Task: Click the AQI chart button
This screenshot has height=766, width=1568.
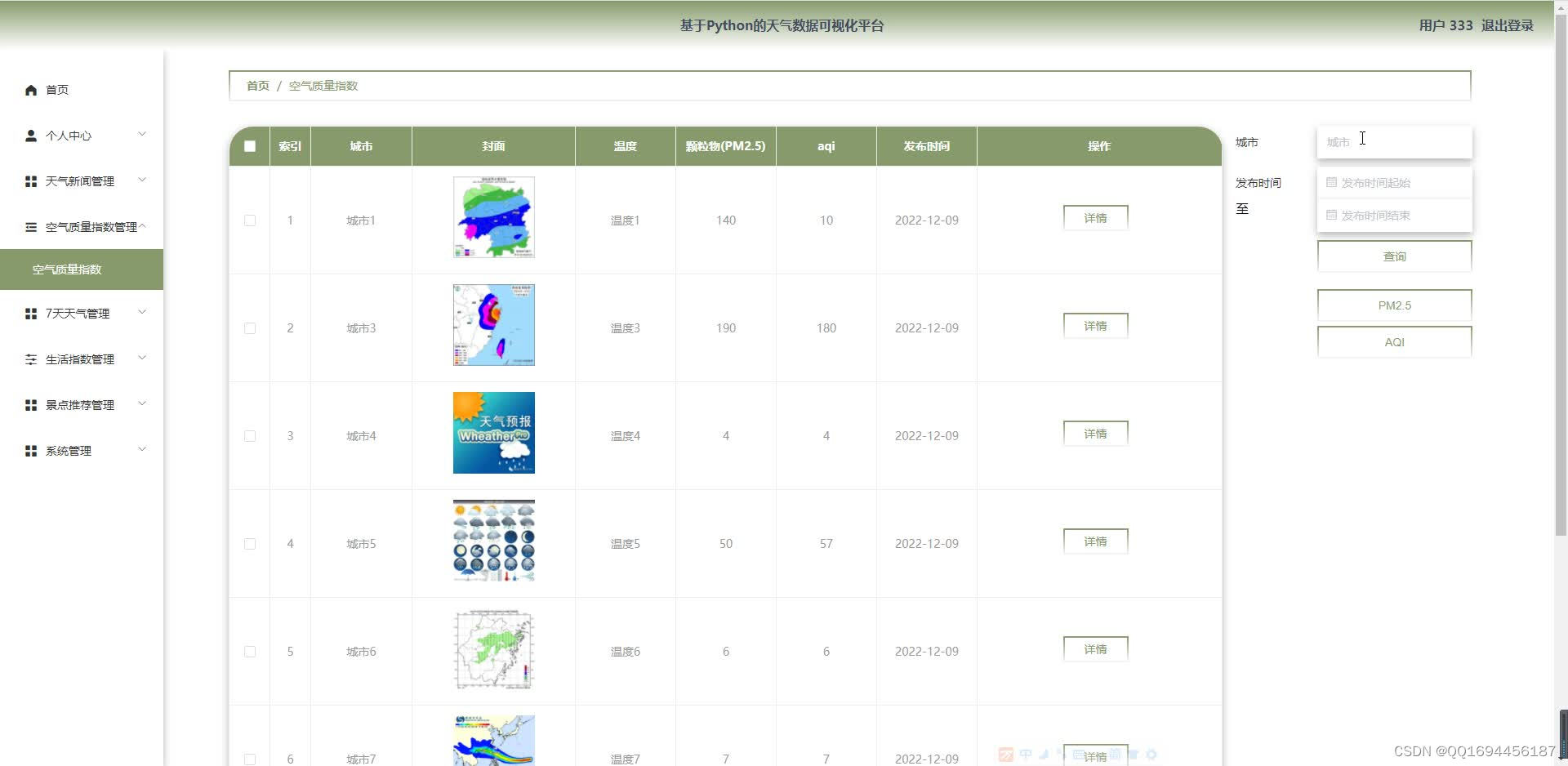Action: [x=1394, y=342]
